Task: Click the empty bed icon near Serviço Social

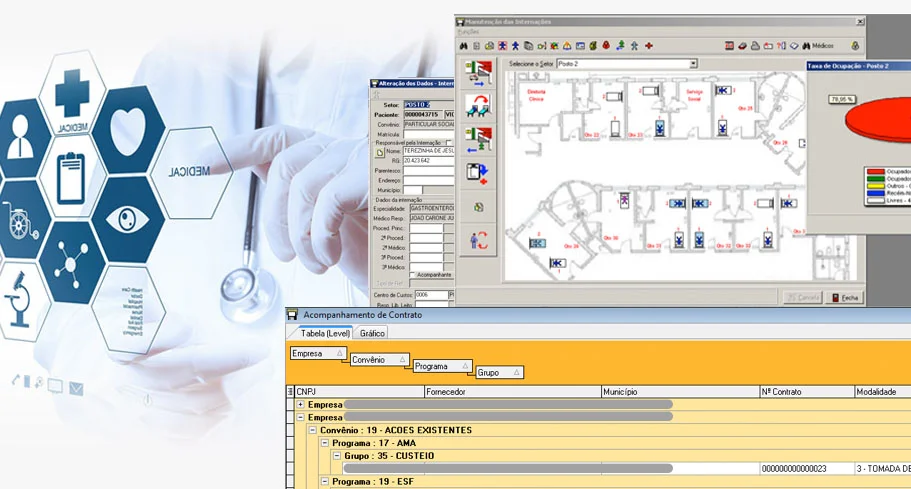Action: (x=650, y=91)
